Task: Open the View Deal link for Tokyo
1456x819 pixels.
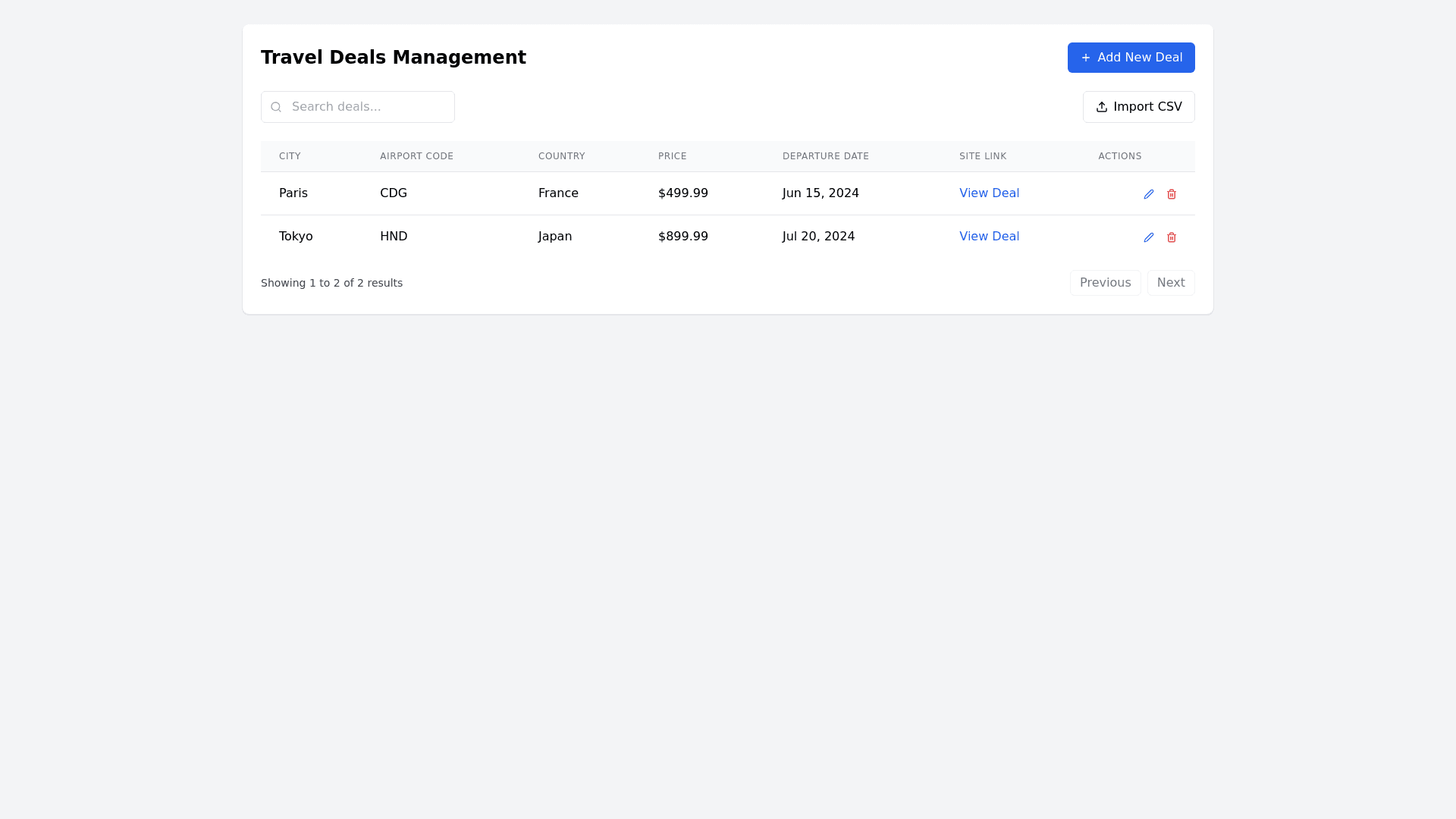Action: coord(989,237)
